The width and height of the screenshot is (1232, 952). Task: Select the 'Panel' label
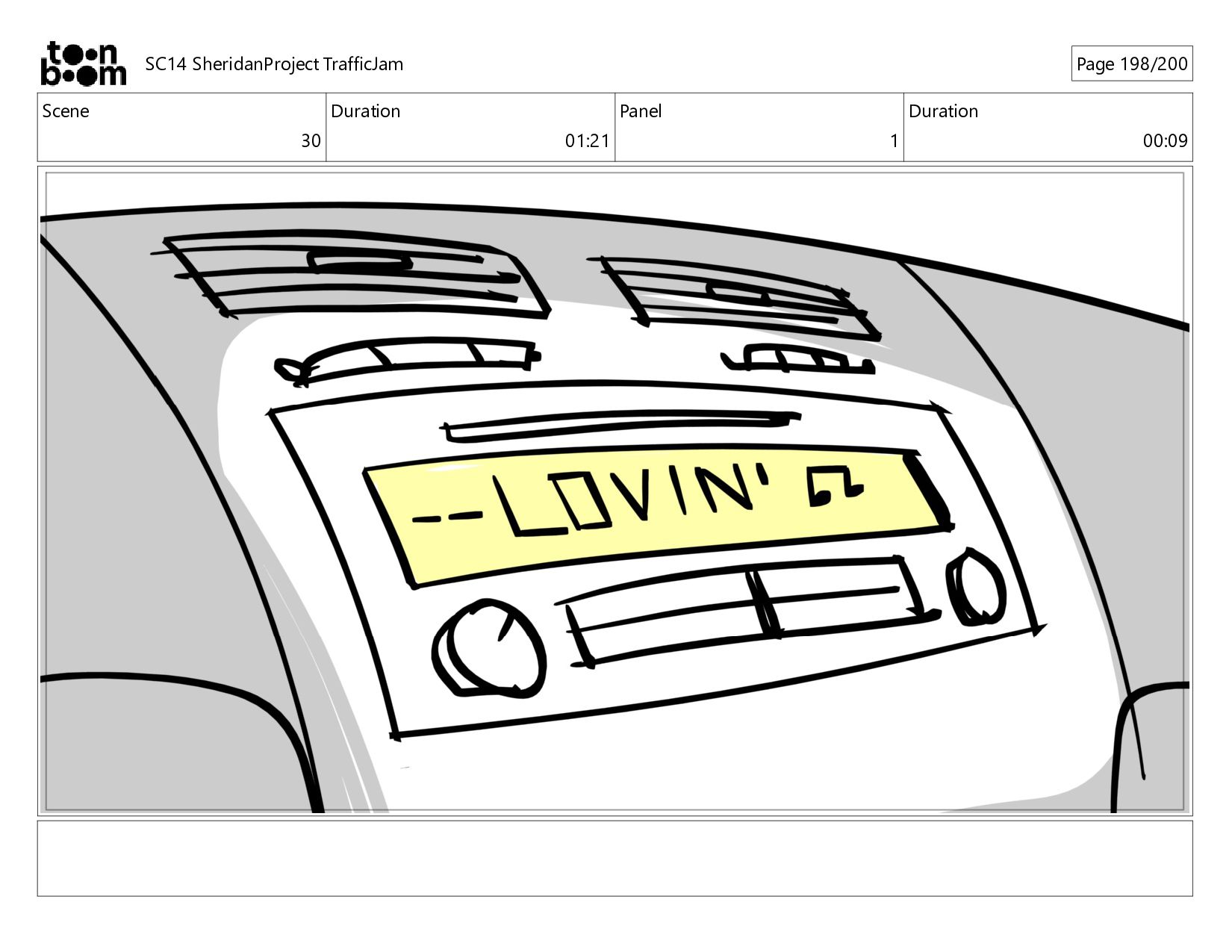641,111
